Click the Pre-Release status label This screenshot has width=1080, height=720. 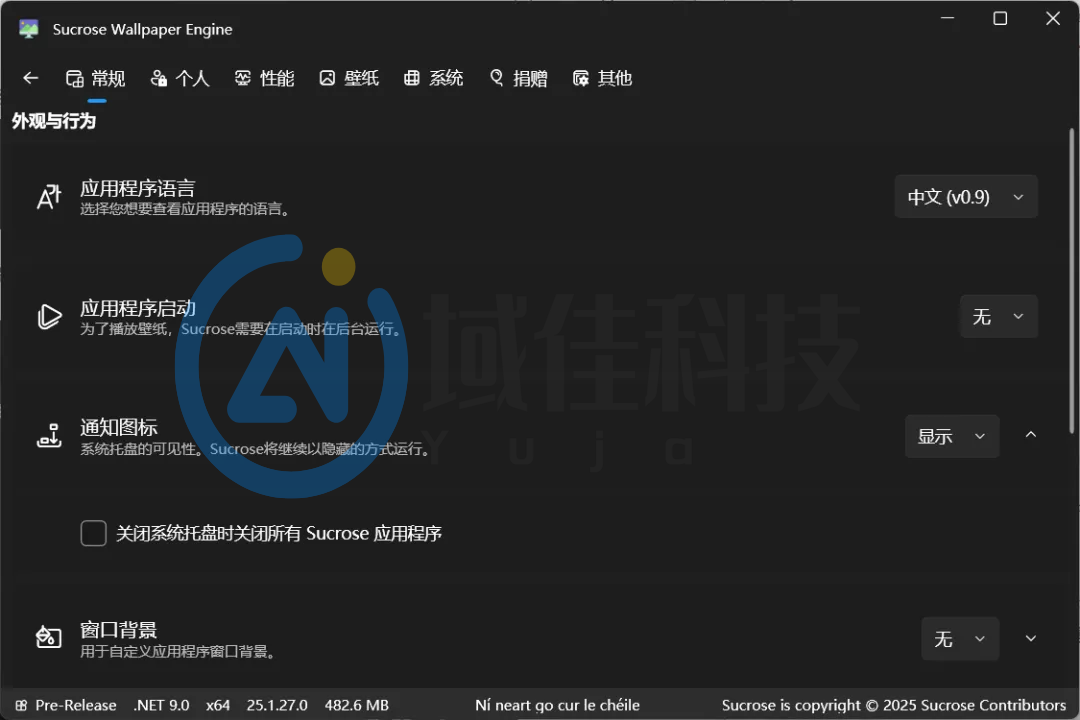[x=76, y=706]
